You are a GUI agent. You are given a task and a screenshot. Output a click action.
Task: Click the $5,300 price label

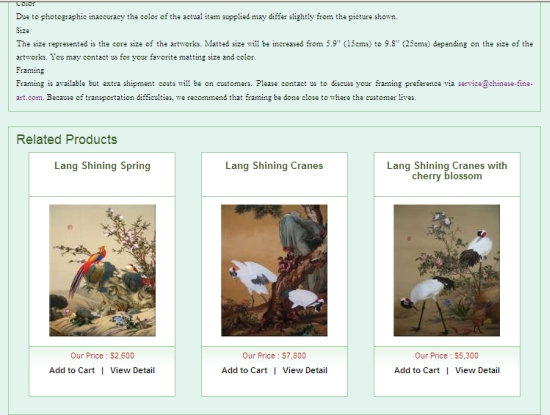[x=447, y=356]
